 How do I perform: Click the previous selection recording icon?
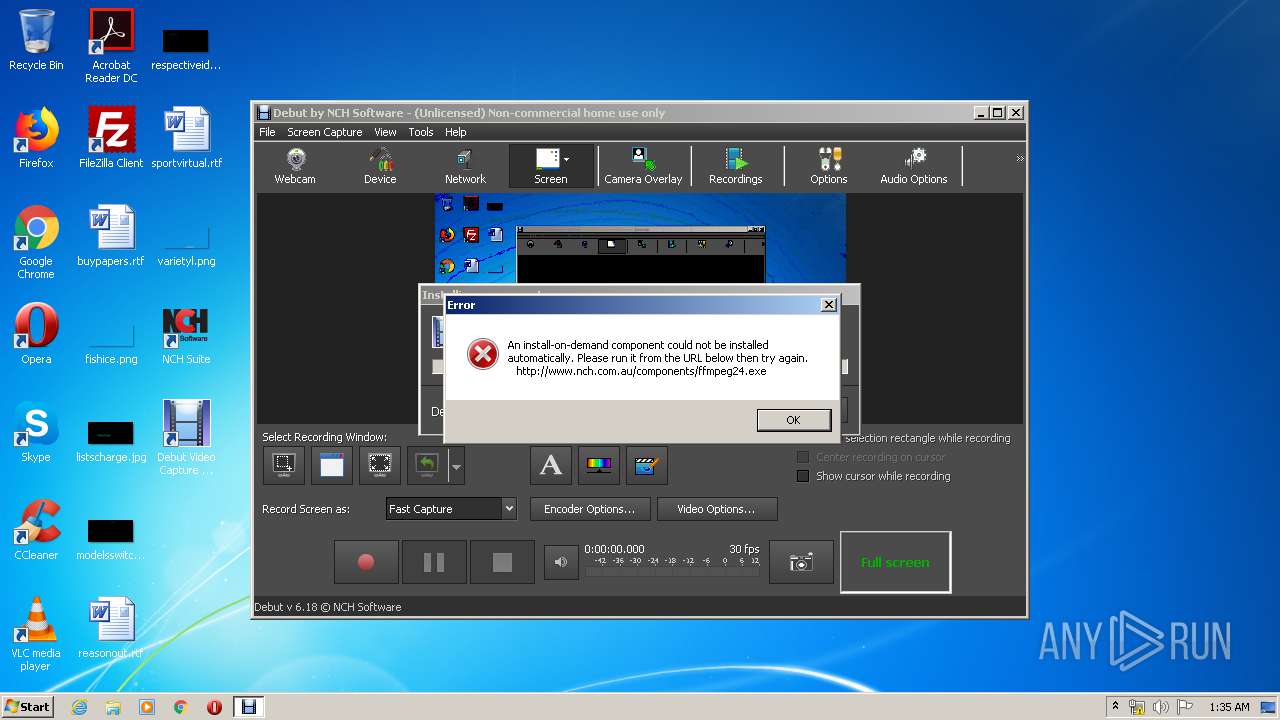[427, 465]
